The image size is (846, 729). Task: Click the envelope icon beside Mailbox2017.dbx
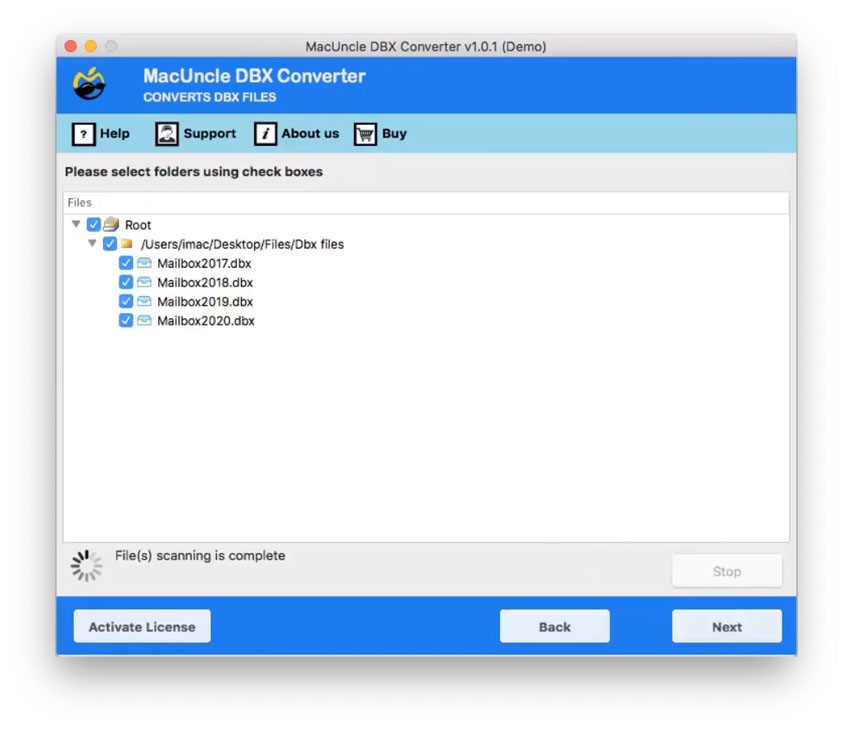pos(143,263)
